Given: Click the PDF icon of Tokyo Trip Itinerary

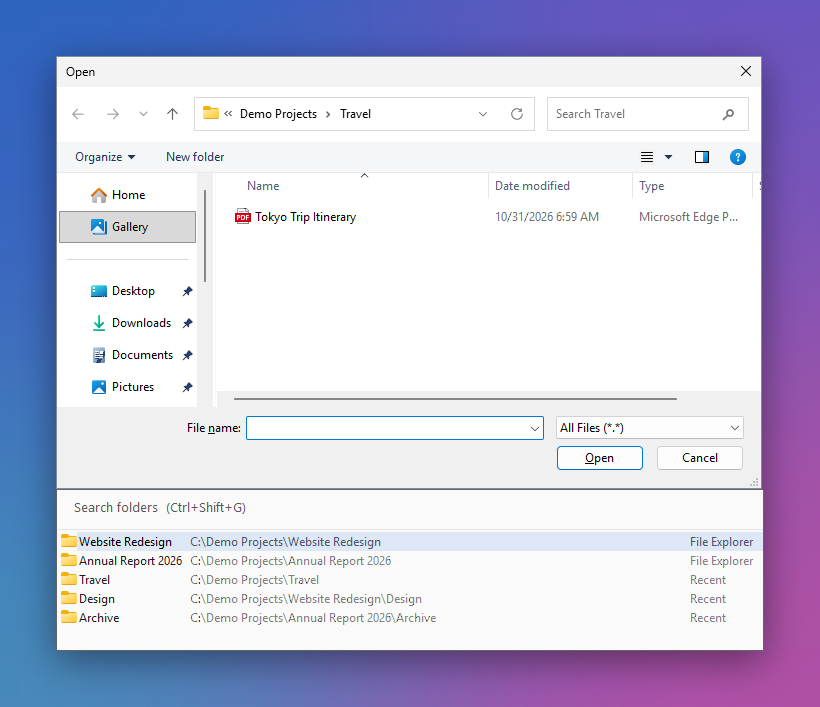Looking at the screenshot, I should click(x=243, y=216).
